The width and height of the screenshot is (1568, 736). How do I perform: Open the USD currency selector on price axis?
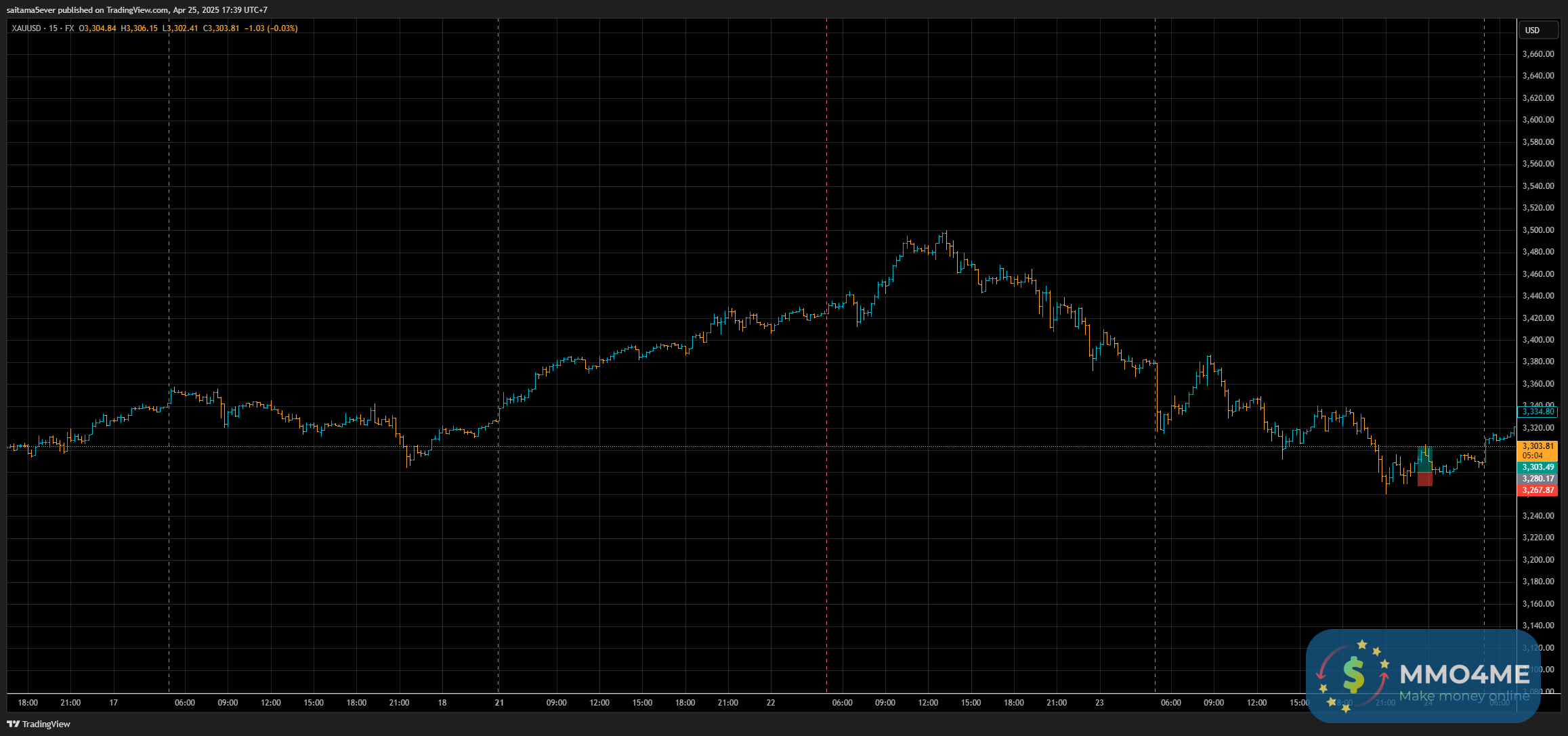(x=1532, y=30)
